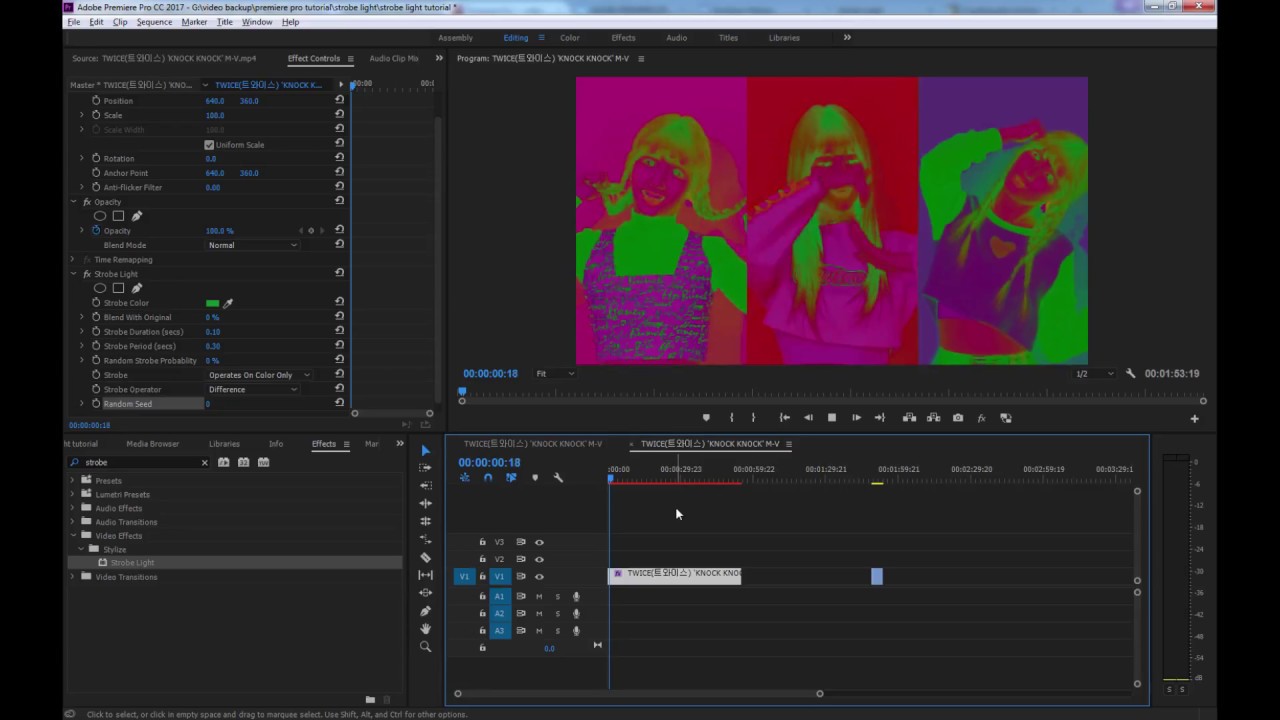The height and width of the screenshot is (720, 1280).
Task: Toggle animation stopwatch for Position
Action: click(x=96, y=101)
